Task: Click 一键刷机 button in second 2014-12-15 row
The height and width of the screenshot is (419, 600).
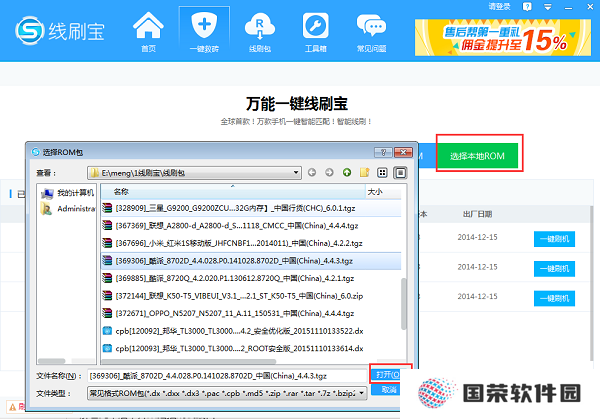Action: coord(554,269)
